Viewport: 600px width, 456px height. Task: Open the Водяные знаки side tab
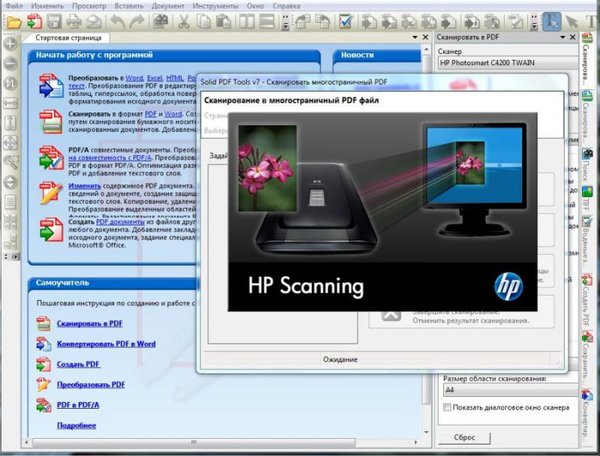pos(586,242)
